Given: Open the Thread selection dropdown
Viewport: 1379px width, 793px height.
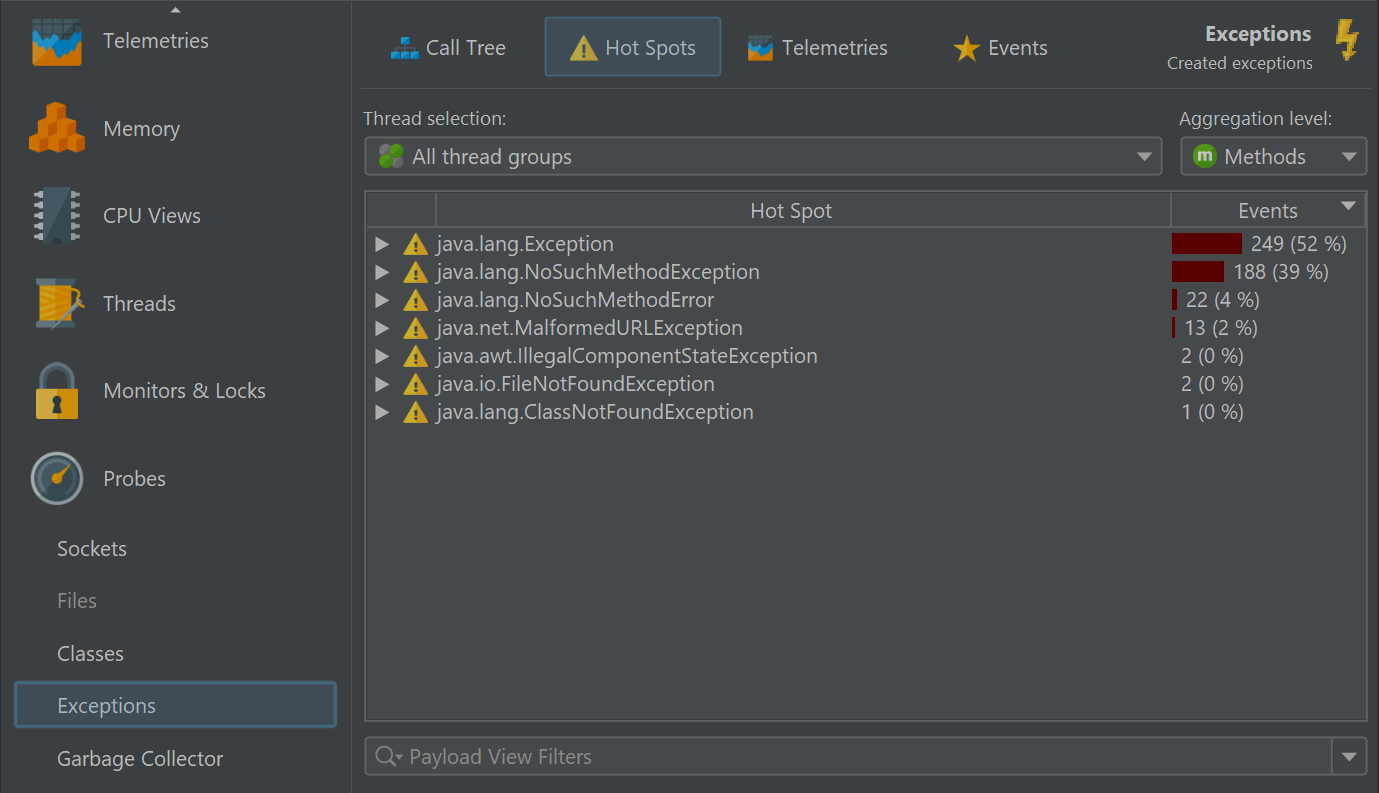Looking at the screenshot, I should coord(762,157).
